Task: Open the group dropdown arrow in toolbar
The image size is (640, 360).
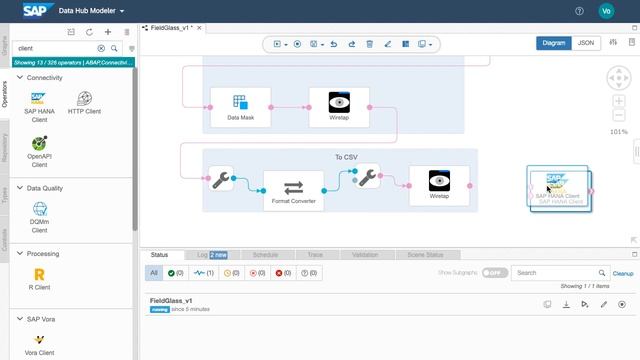Action: 430,44
